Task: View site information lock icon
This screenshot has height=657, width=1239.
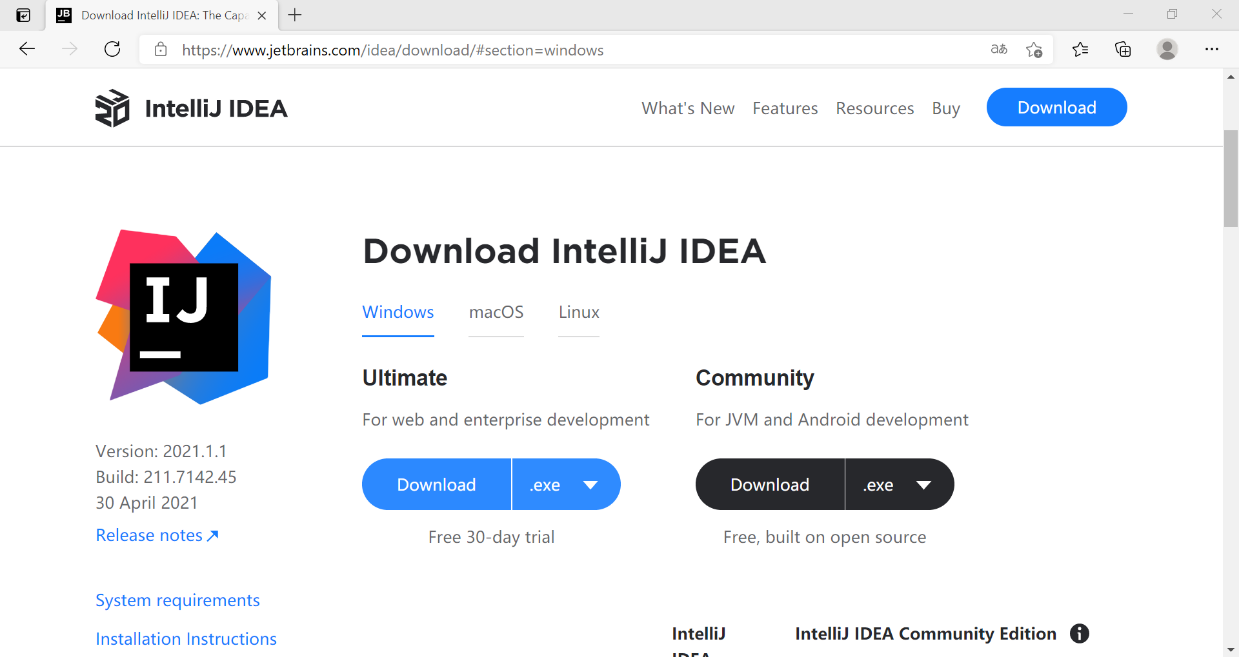Action: click(160, 49)
